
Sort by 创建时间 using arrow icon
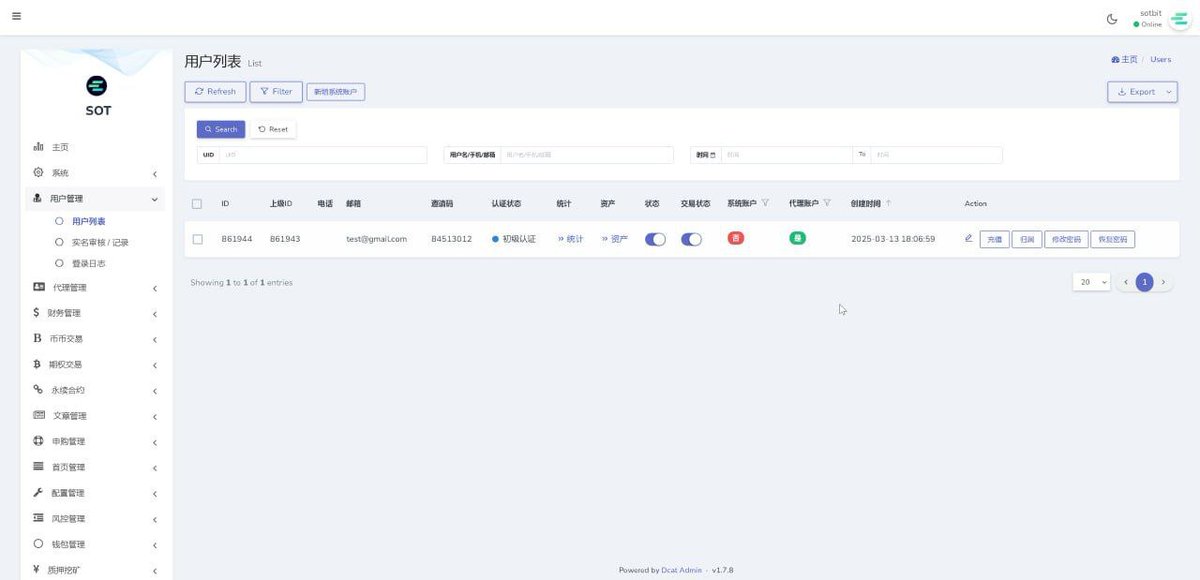[888, 203]
